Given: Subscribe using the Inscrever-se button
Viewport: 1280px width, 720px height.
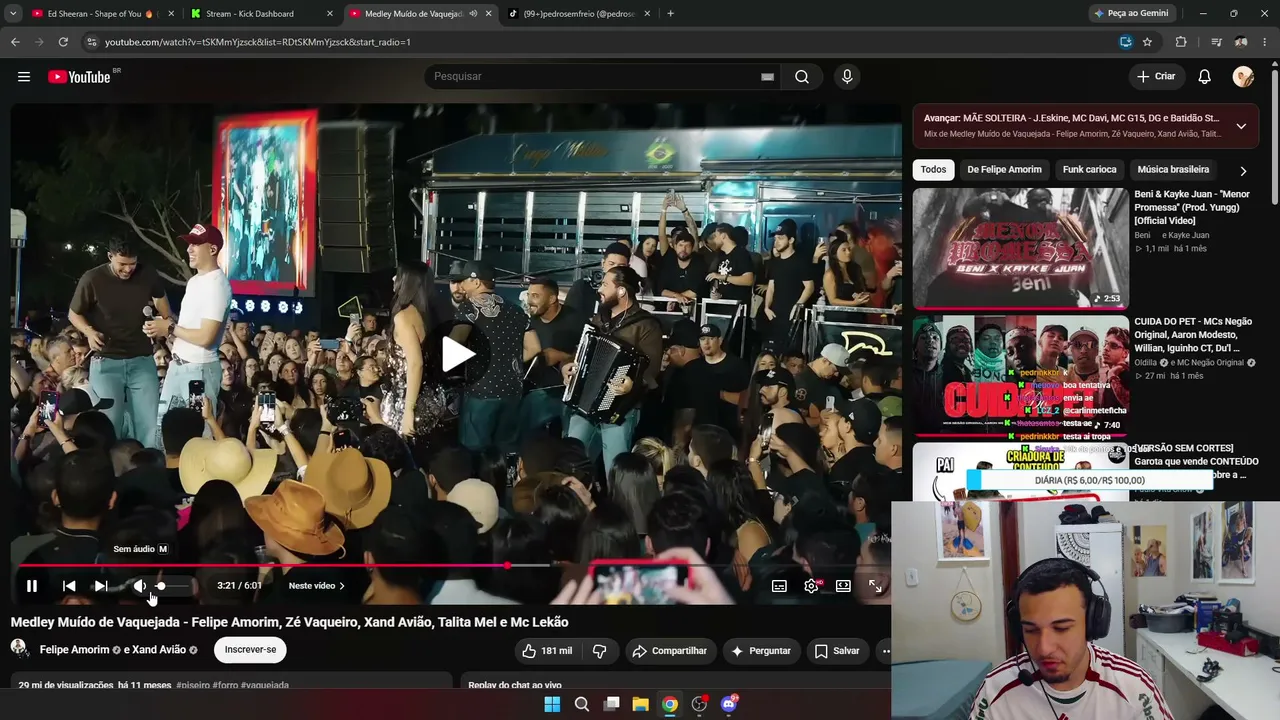Looking at the screenshot, I should click(x=250, y=650).
